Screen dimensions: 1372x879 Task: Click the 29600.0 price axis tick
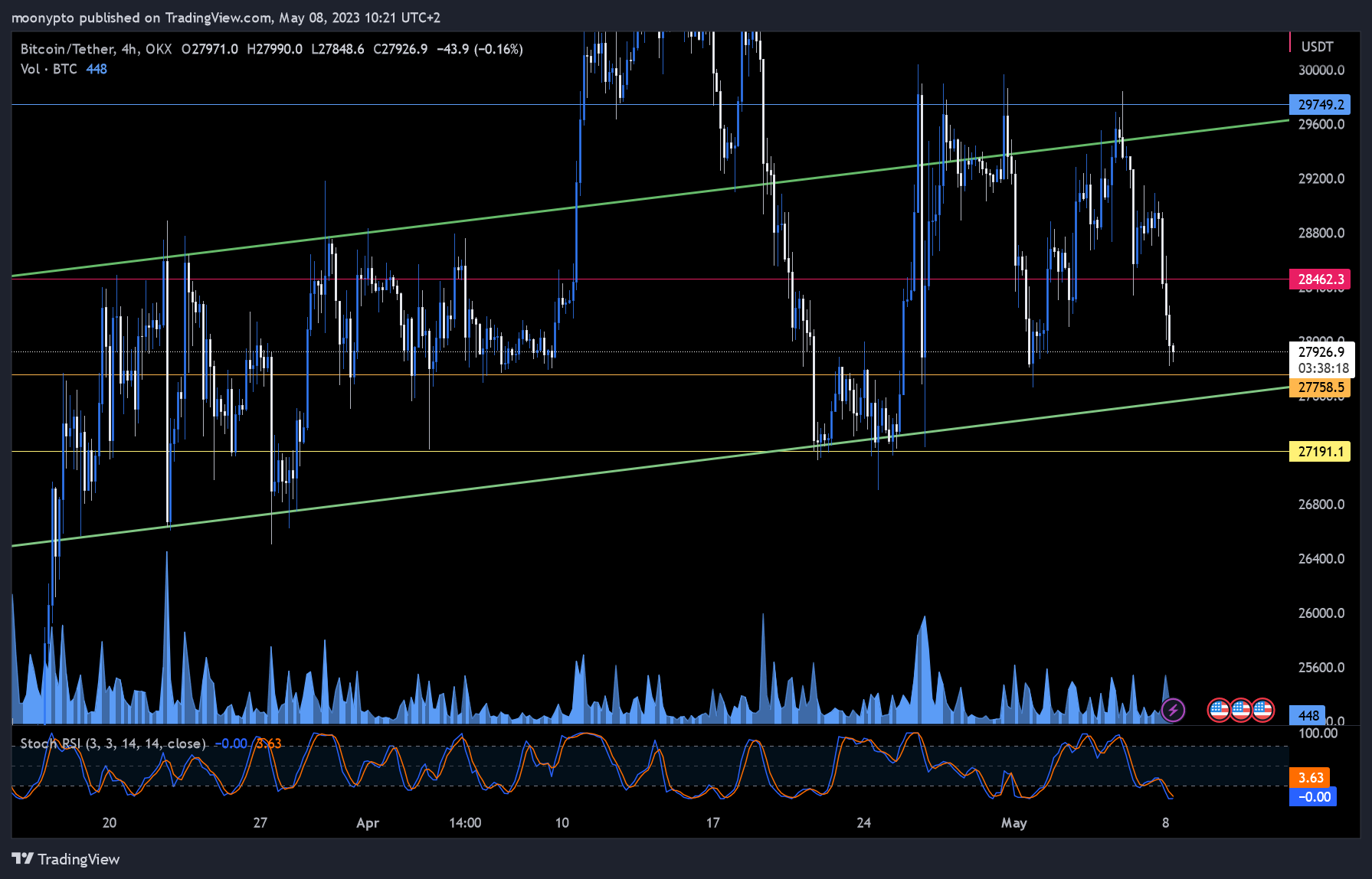coord(1321,124)
